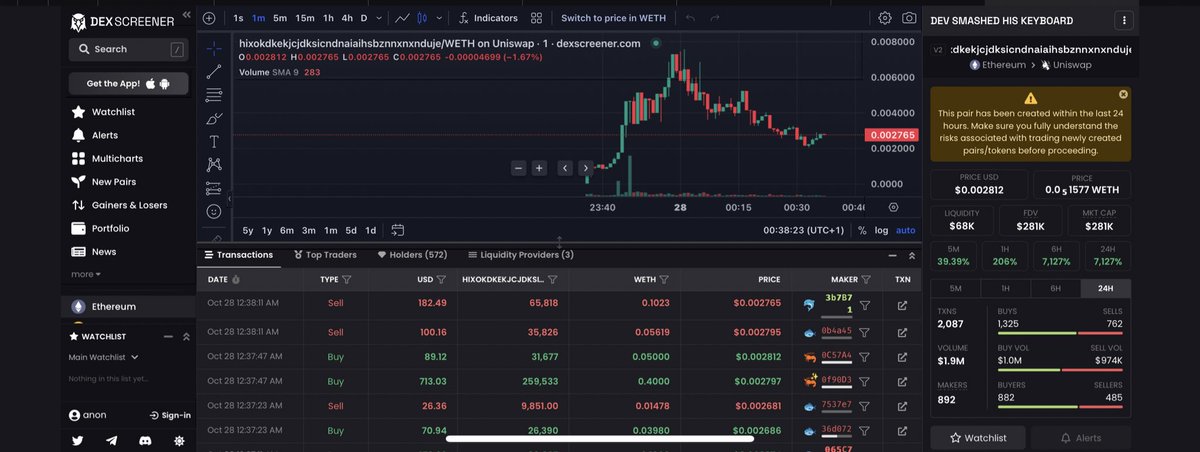Open the prediction and measurement tools
The width and height of the screenshot is (1200, 452).
pos(214,188)
